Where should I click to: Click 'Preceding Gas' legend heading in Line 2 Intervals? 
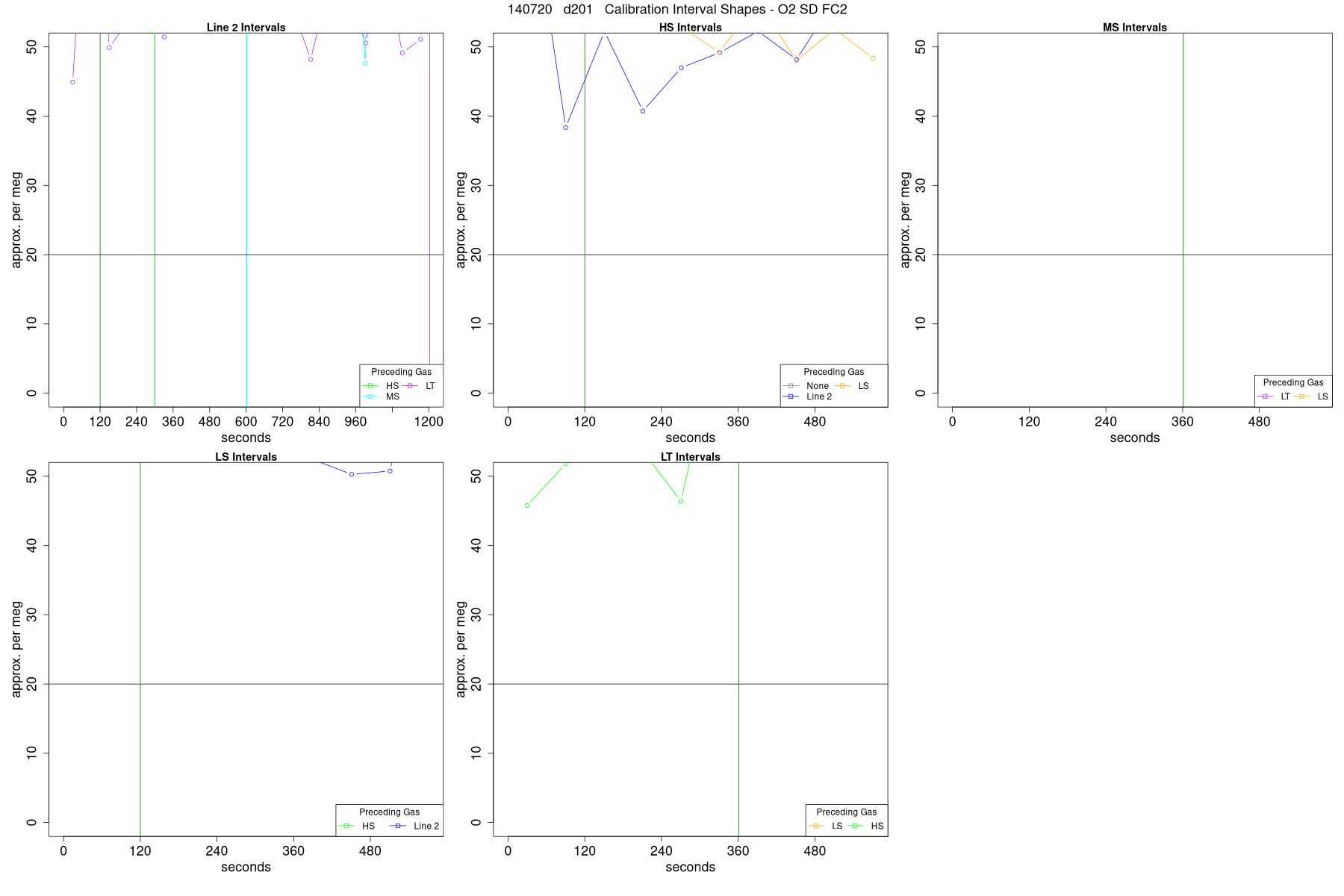point(401,372)
